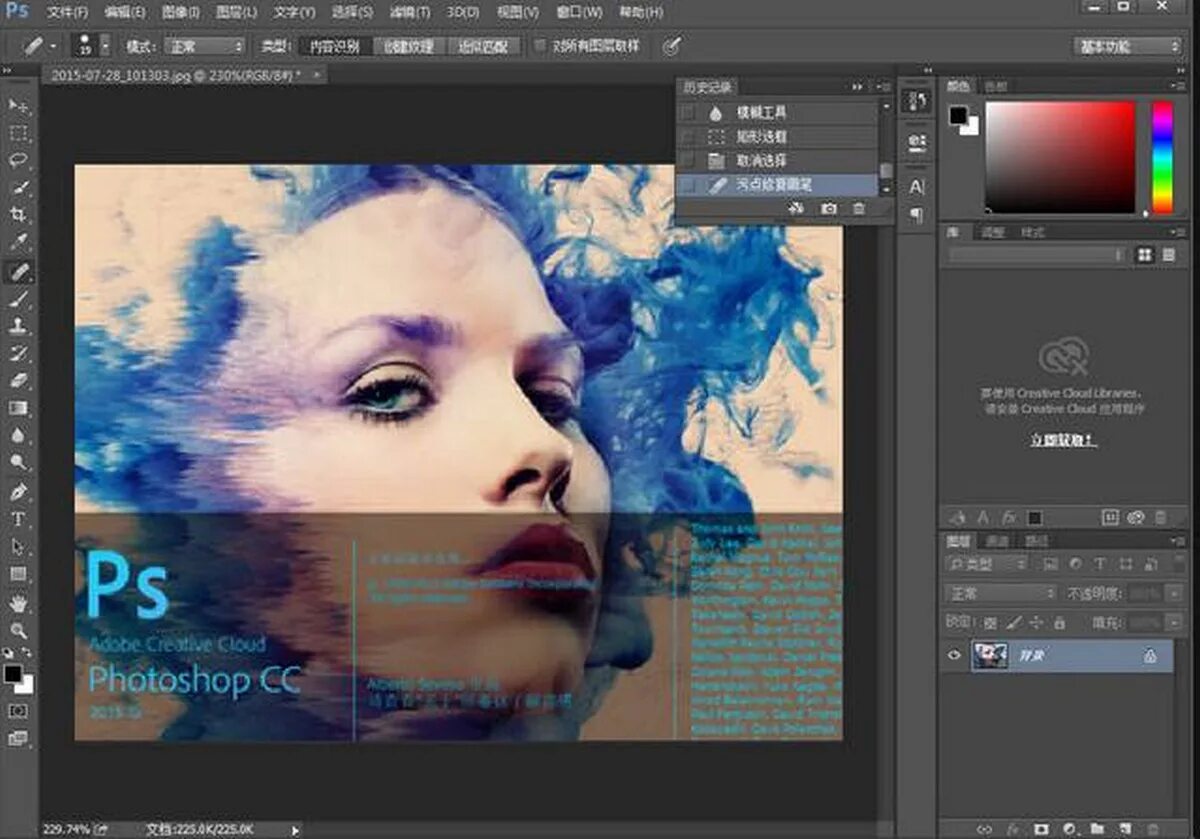This screenshot has height=839, width=1200.
Task: Open the 图像(I) Image menu
Action: click(181, 12)
